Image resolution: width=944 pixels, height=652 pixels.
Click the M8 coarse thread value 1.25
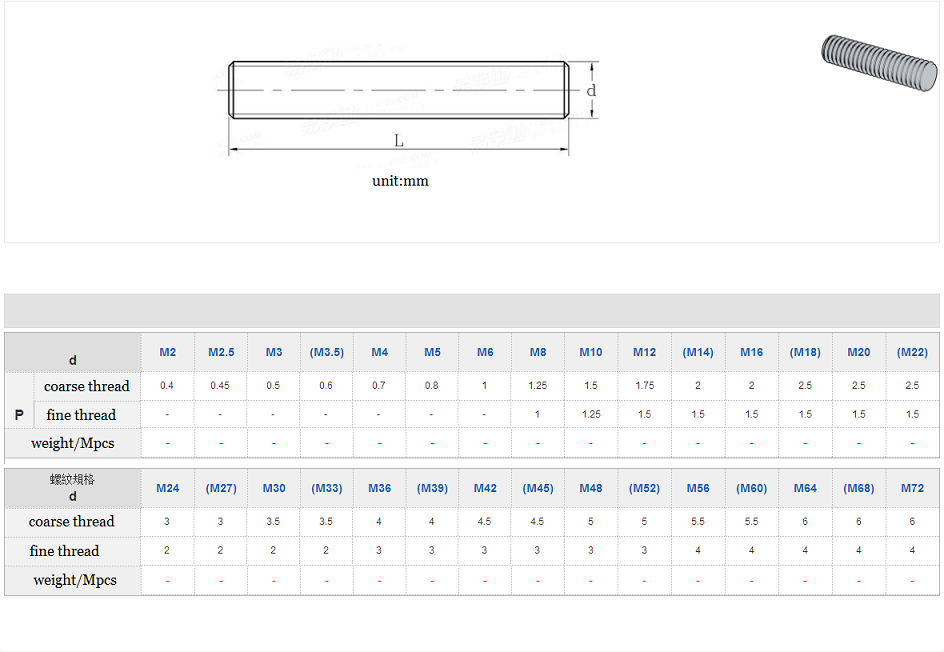(537, 385)
